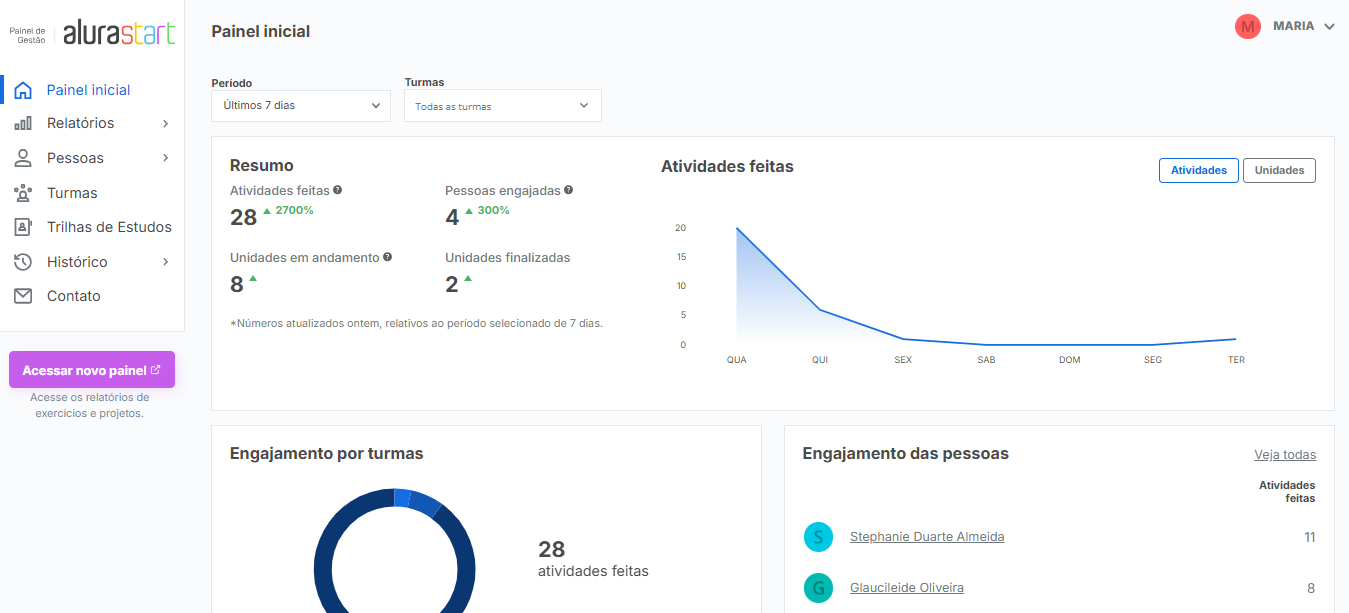Switch chart to Atividades view
Screen dimensions: 1349x613
pyautogui.click(x=1198, y=171)
